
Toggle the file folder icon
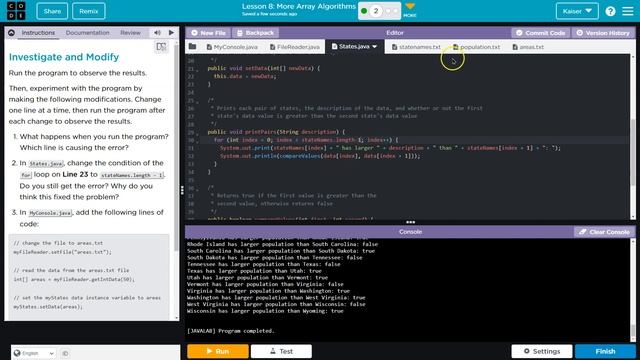192,47
